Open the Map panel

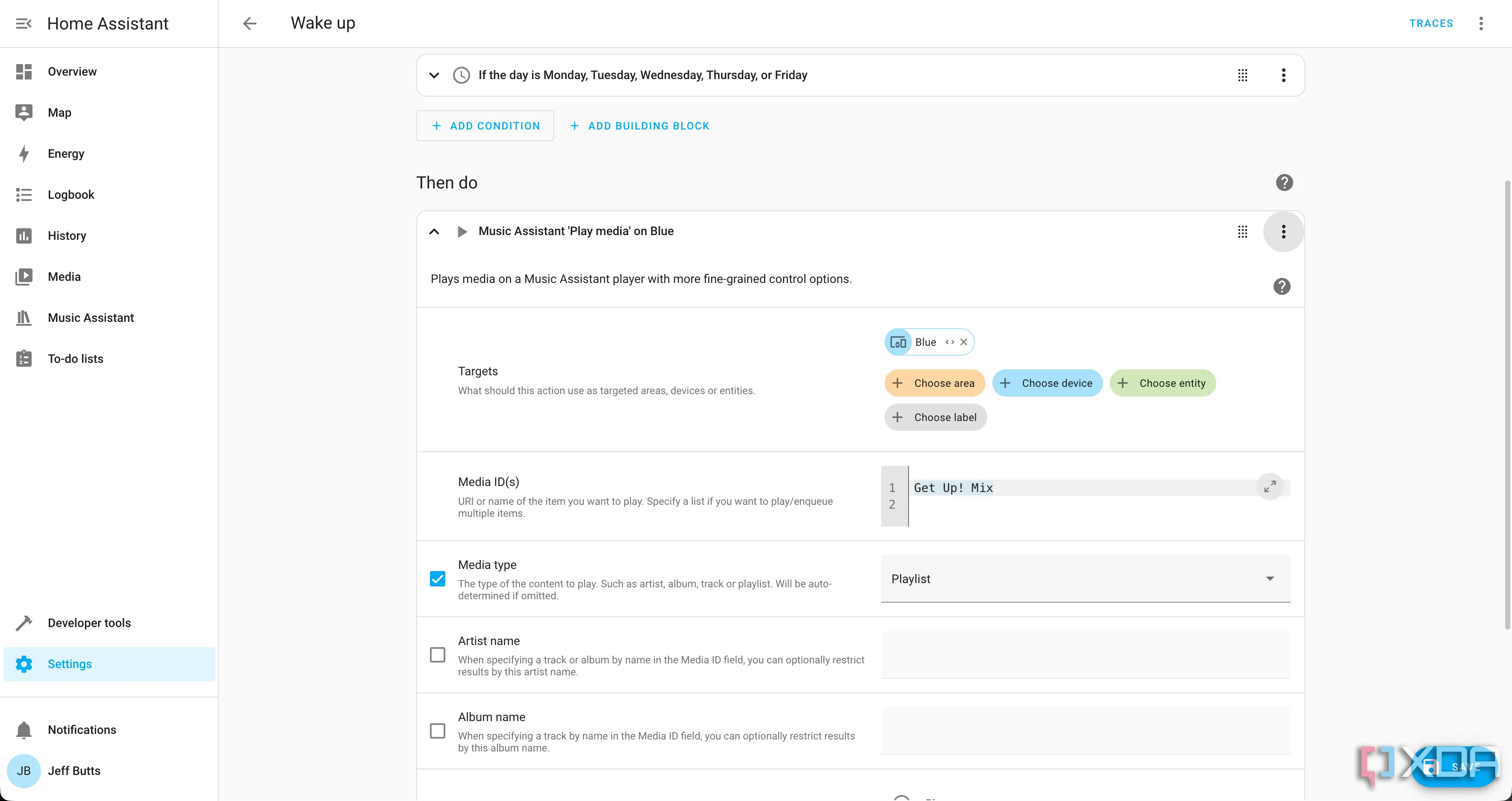click(x=109, y=113)
